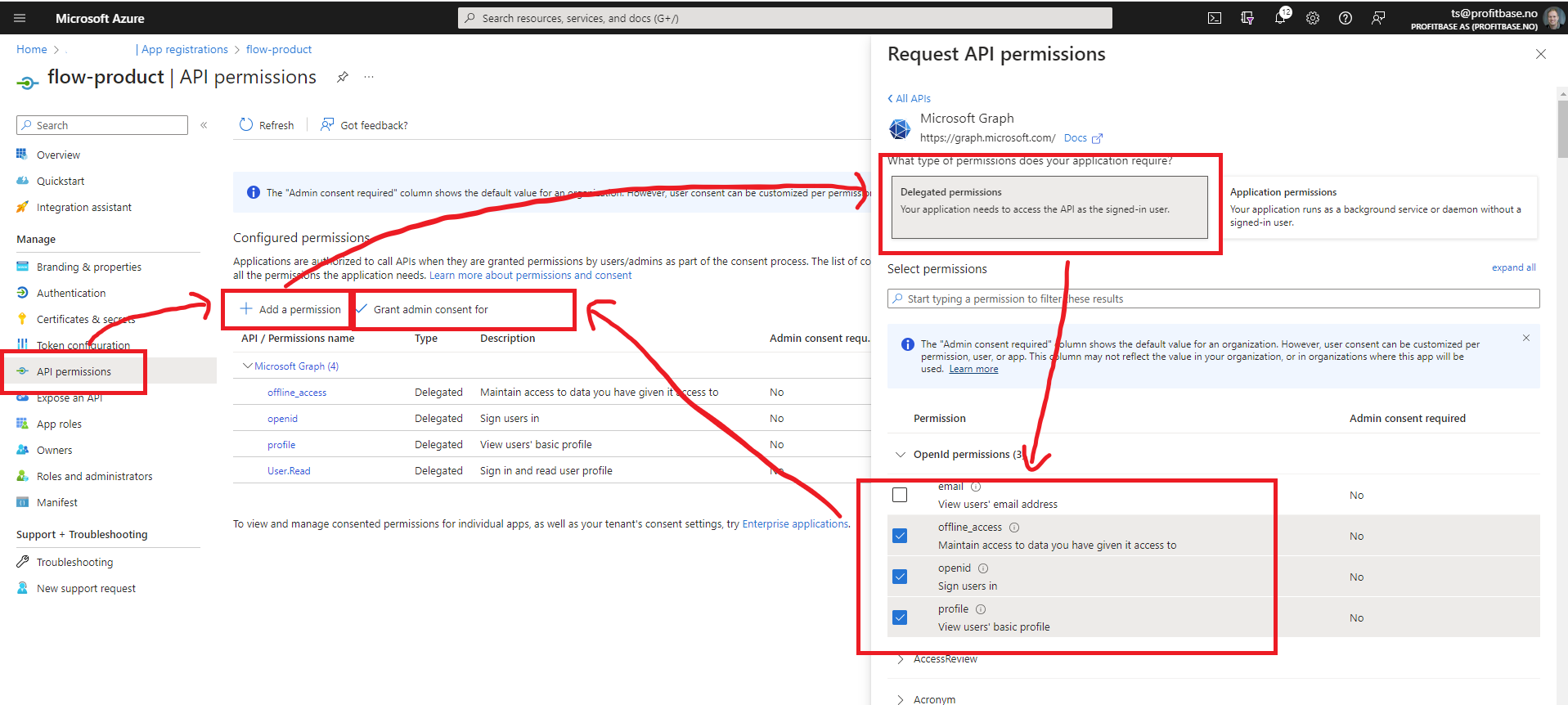Focus the left menu Search field
1568x705 pixels.
pyautogui.click(x=102, y=125)
